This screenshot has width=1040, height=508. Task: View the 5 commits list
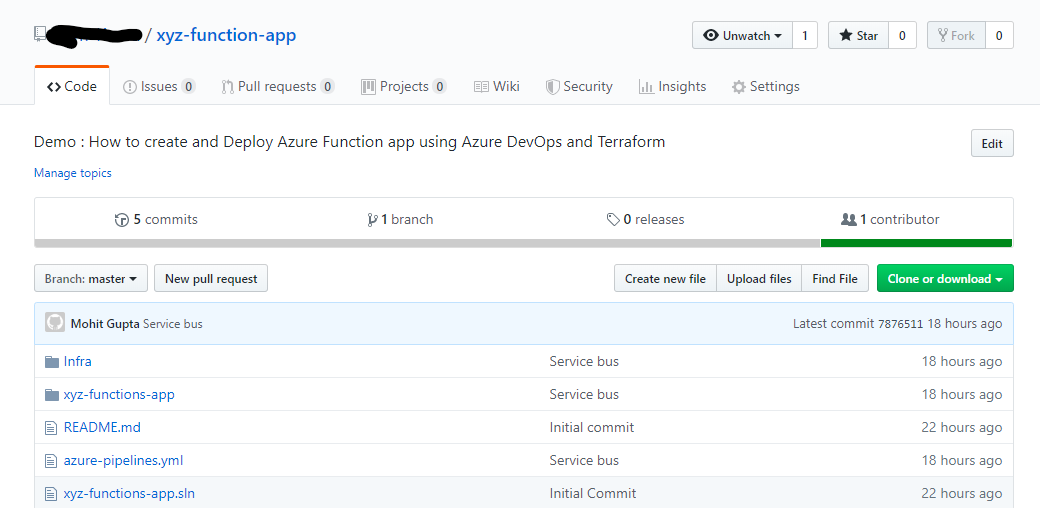157,220
